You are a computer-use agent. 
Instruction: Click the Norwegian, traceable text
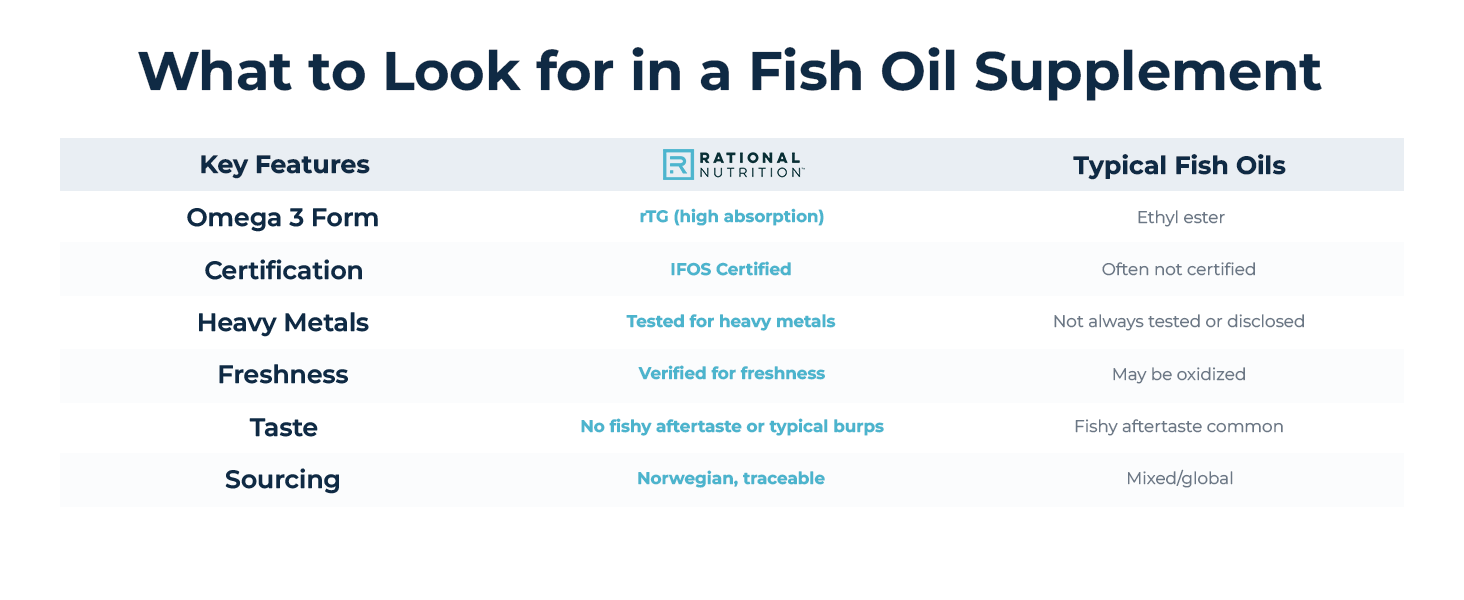pos(730,478)
